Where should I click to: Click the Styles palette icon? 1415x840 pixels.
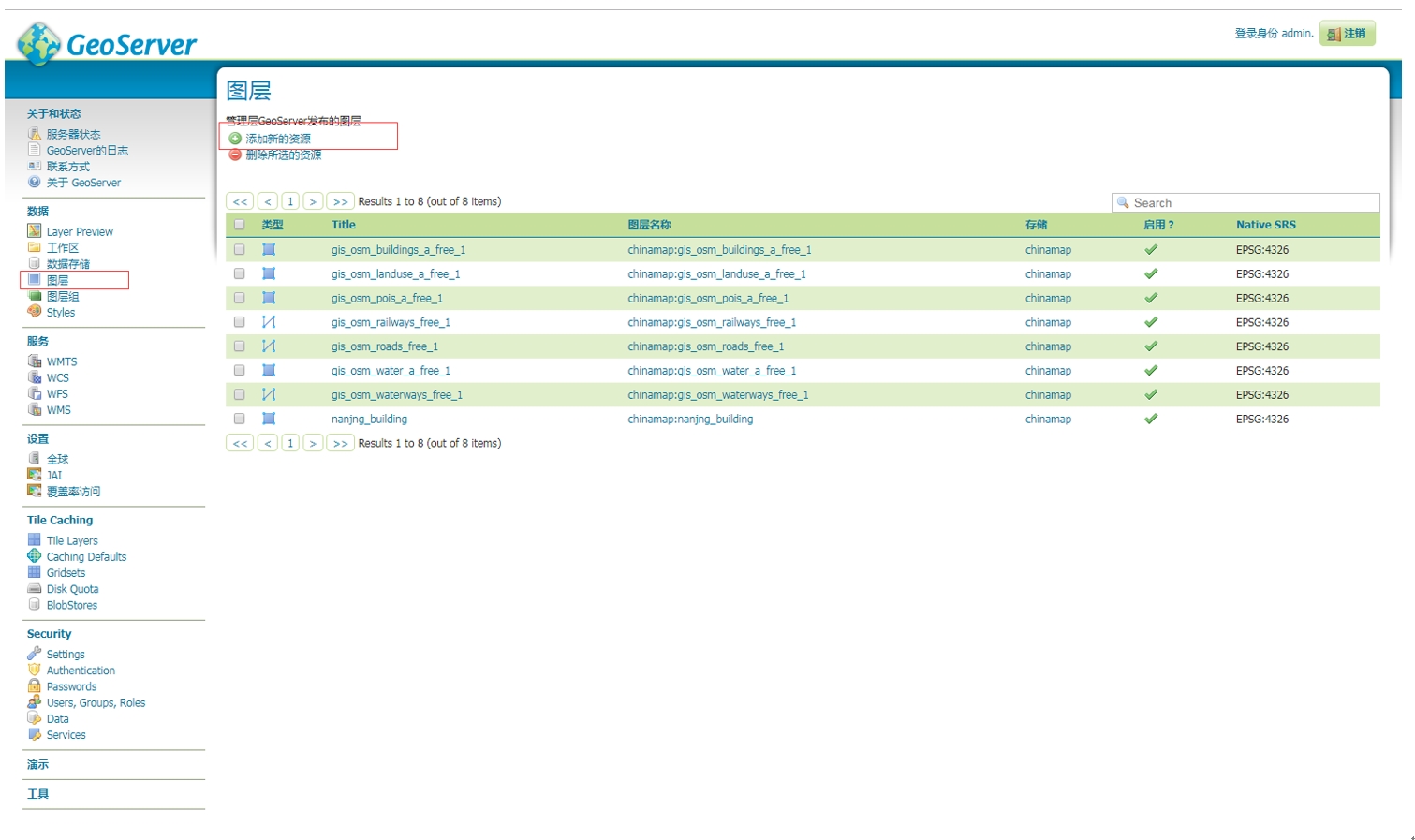pyautogui.click(x=35, y=312)
